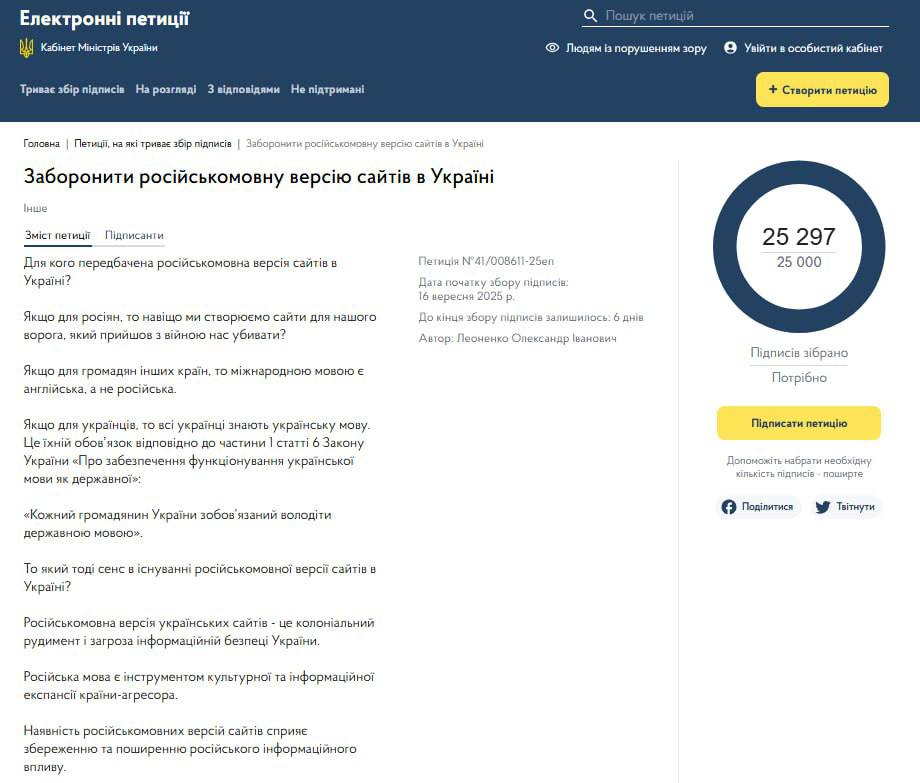The height and width of the screenshot is (783, 920).
Task: Open the Триває збір підписів section
Action: [x=72, y=90]
